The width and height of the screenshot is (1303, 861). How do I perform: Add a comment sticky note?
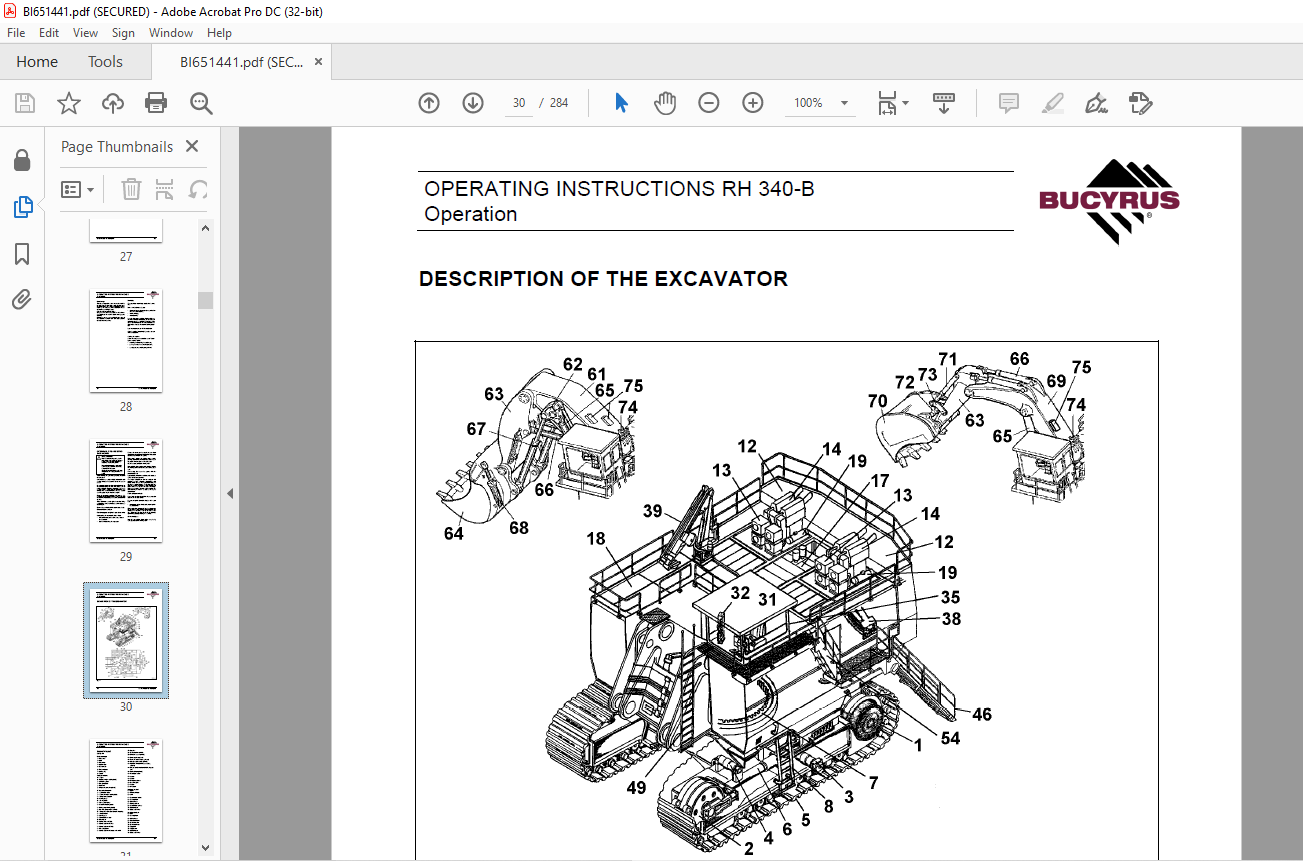(x=1009, y=103)
